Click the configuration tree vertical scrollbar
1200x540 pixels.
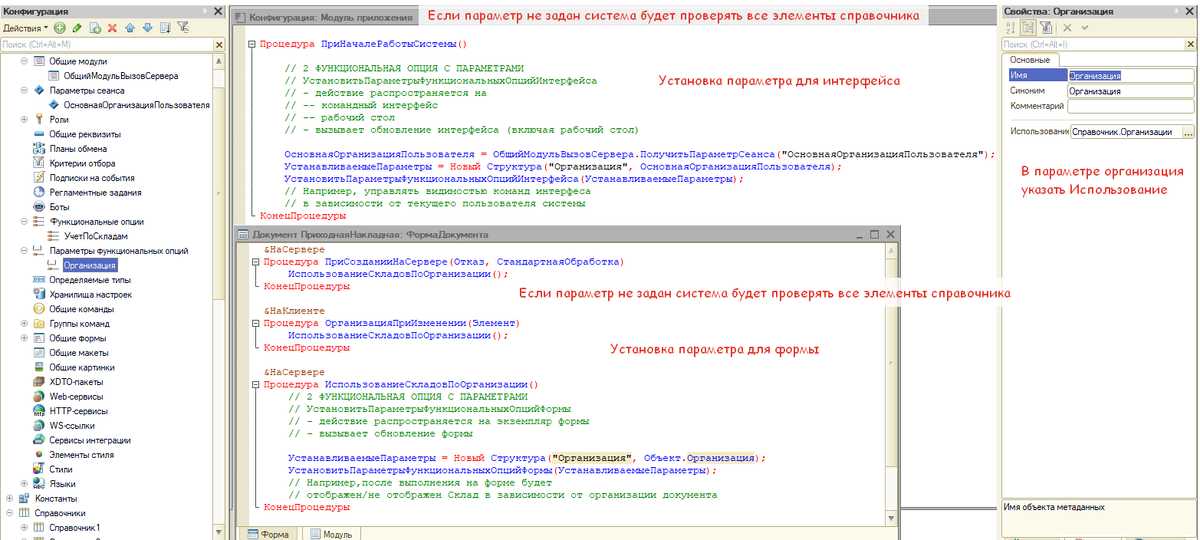[218, 296]
